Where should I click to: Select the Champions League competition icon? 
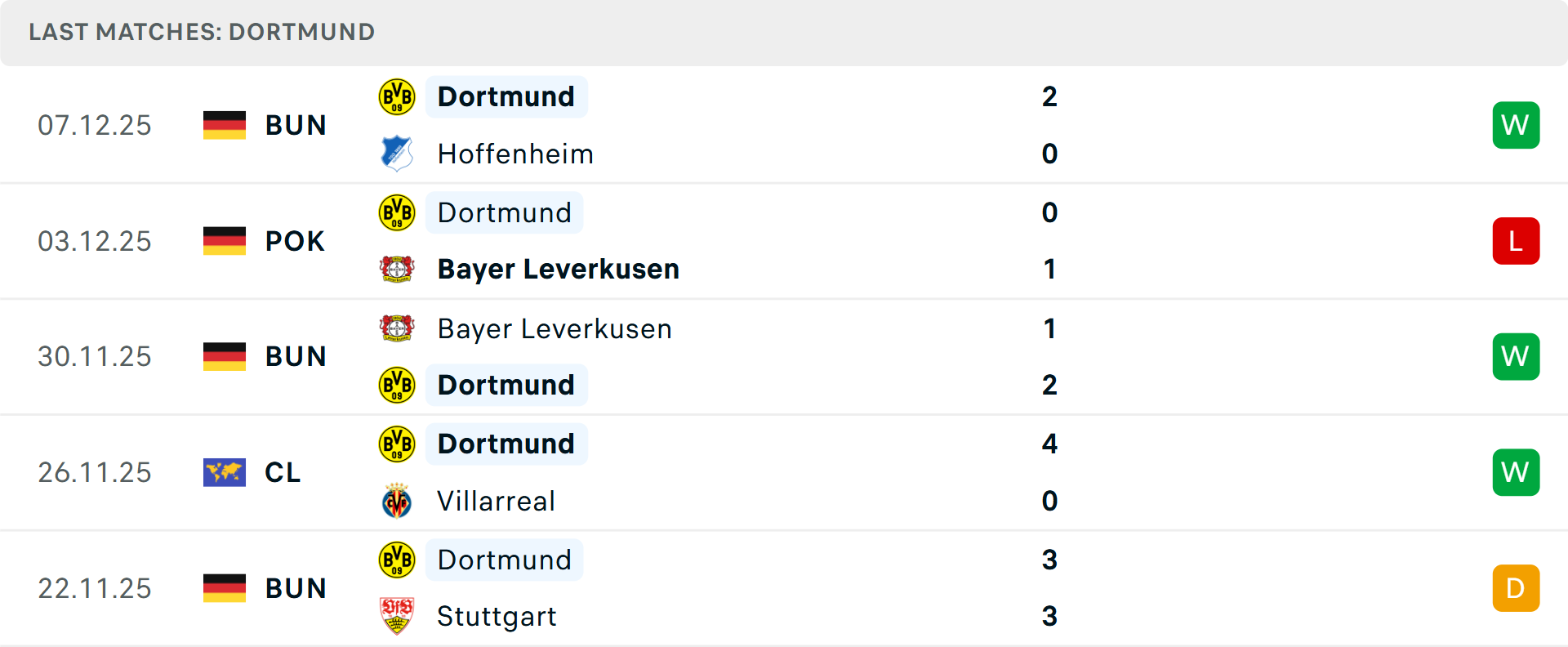(225, 471)
